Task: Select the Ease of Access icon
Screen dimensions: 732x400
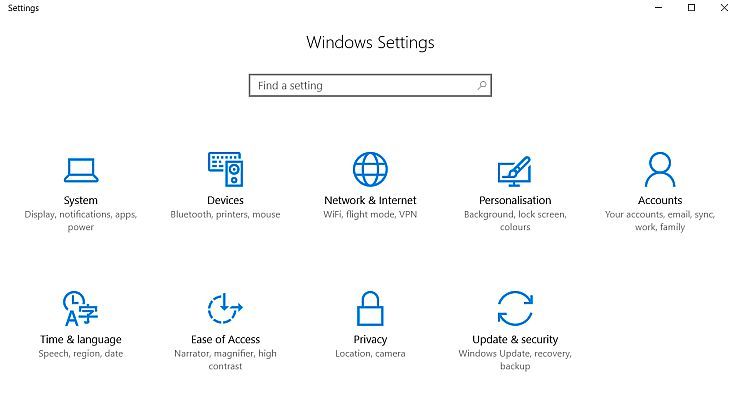Action: pos(225,308)
